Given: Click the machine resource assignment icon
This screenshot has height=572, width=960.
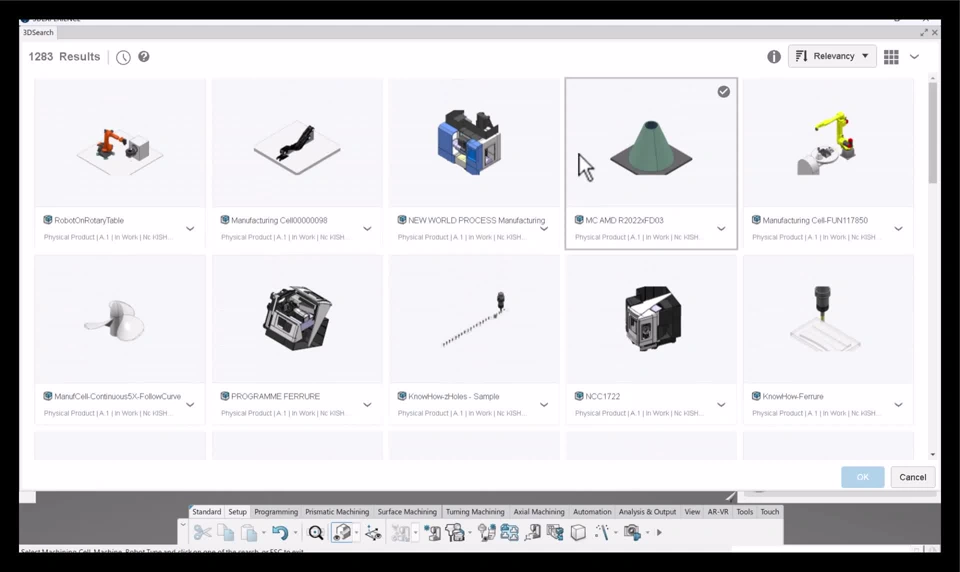Looking at the screenshot, I should click(x=455, y=533).
